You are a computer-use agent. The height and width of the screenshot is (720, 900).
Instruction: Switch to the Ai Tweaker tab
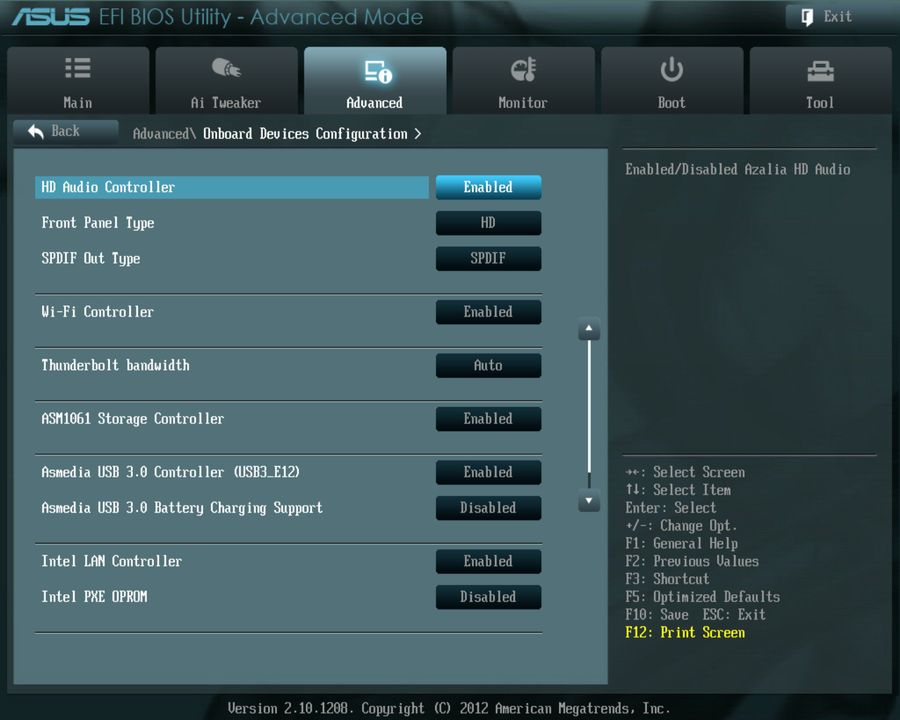pos(226,80)
